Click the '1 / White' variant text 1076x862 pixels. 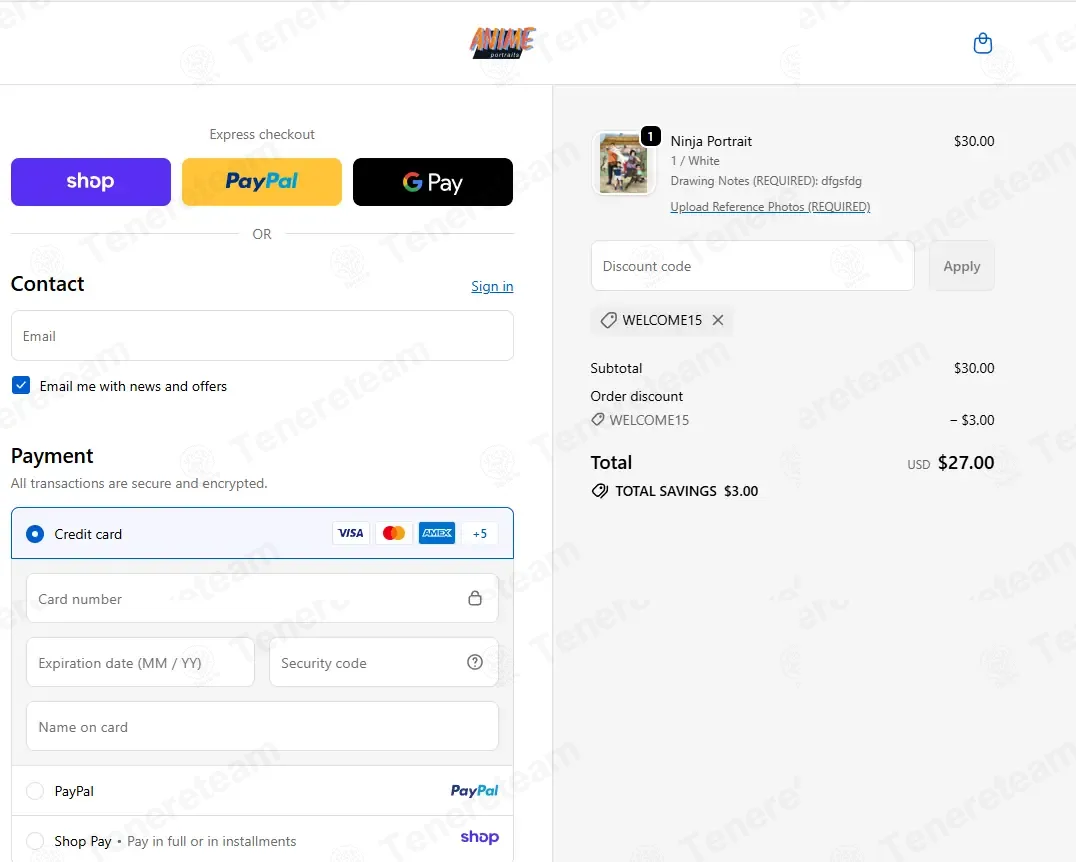pos(695,161)
